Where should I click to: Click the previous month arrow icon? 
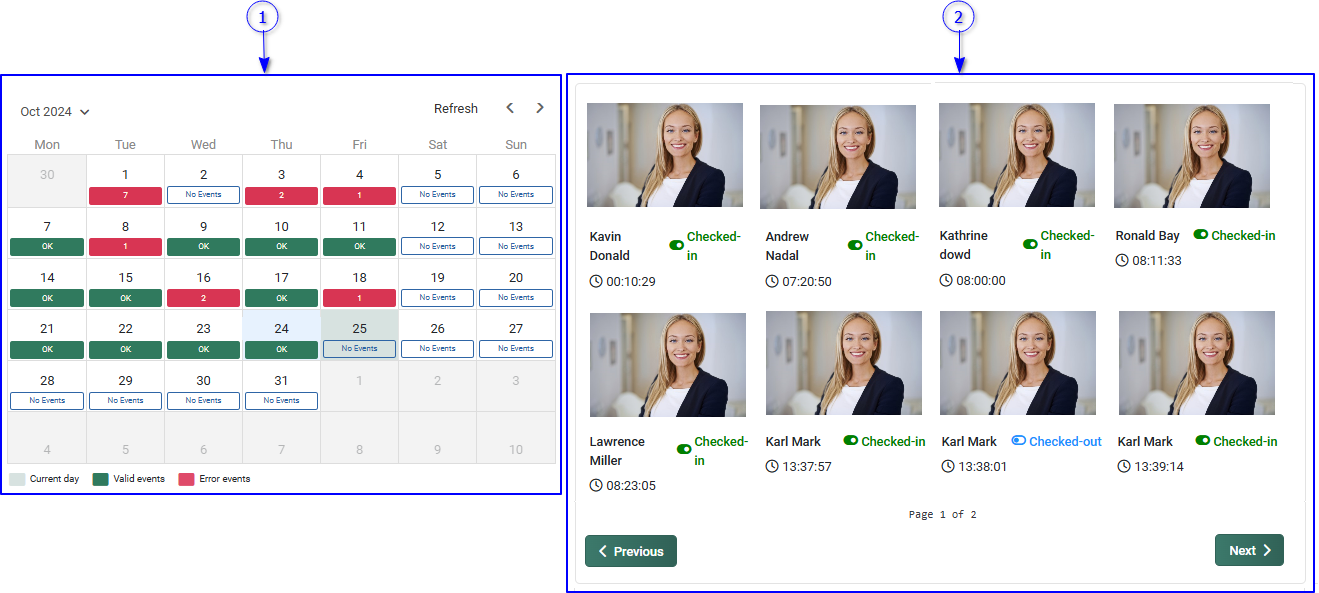[510, 108]
